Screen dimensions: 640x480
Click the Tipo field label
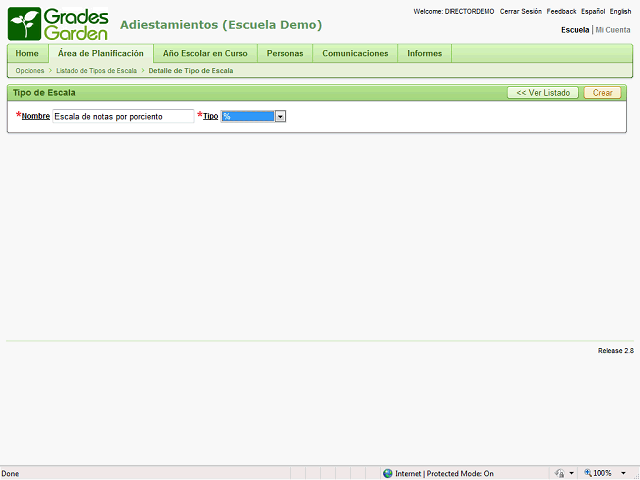pos(211,116)
